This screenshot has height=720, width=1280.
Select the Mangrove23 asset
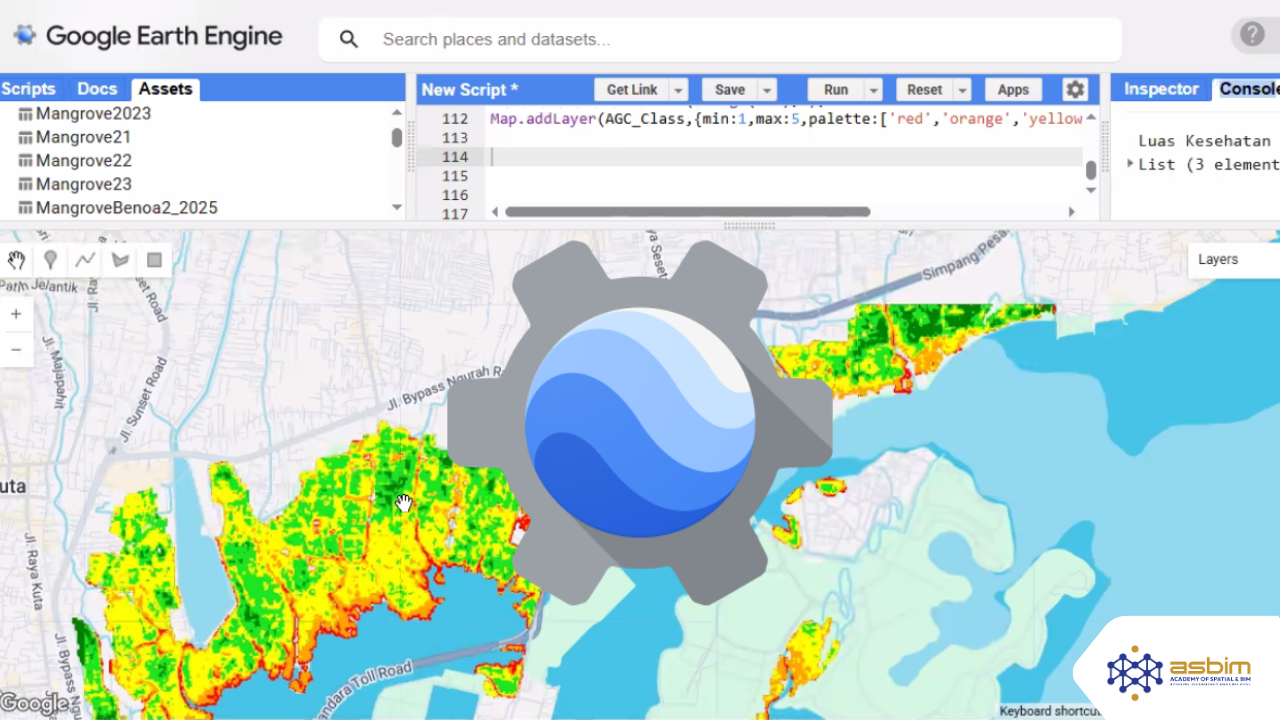[x=84, y=184]
